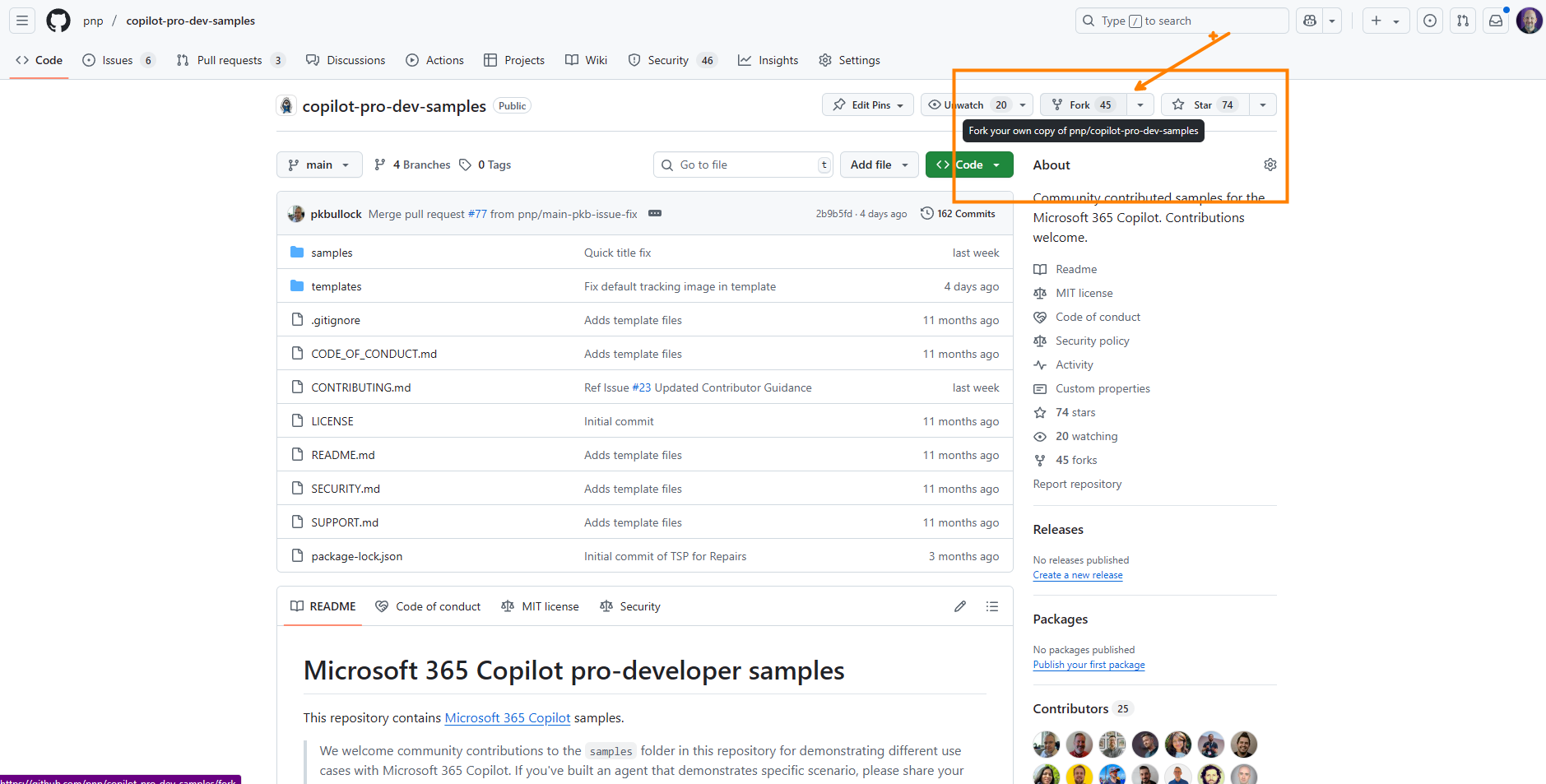Viewport: 1546px width, 784px height.
Task: Open the notifications inbox
Action: 1496,21
